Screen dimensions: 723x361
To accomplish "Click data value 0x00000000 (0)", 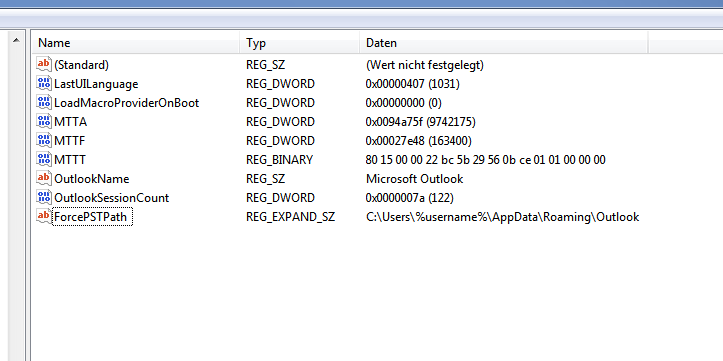I will (404, 103).
